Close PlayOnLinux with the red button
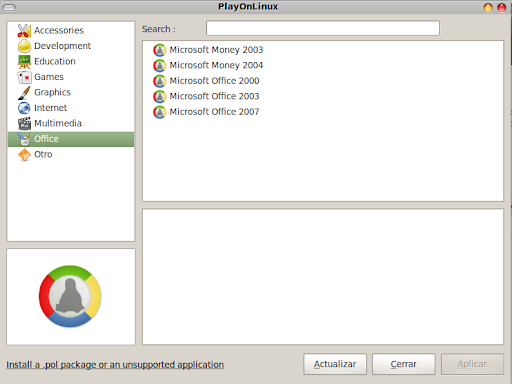 tap(502, 7)
